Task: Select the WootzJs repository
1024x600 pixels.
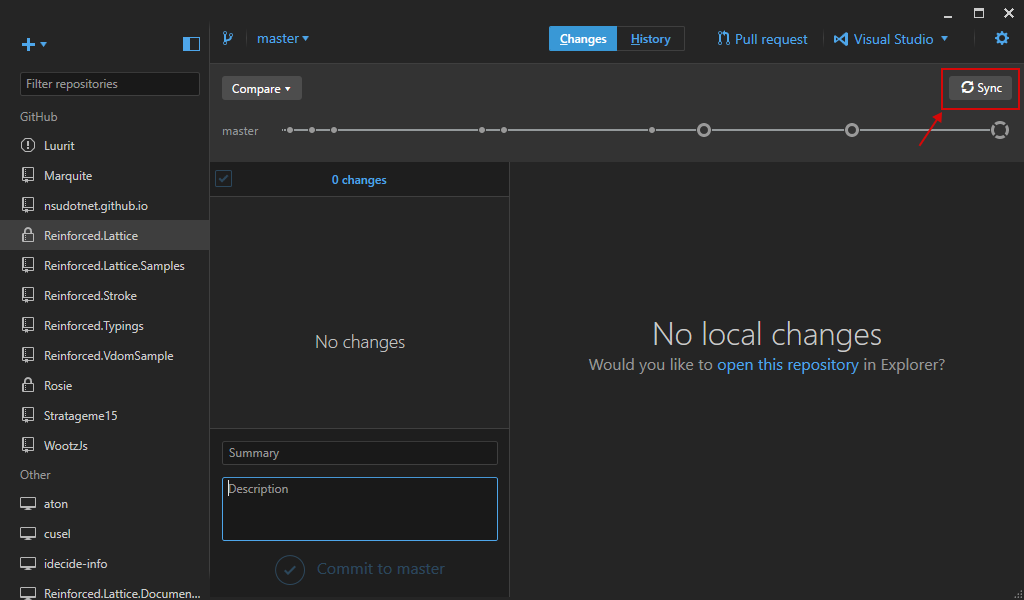Action: (104, 446)
